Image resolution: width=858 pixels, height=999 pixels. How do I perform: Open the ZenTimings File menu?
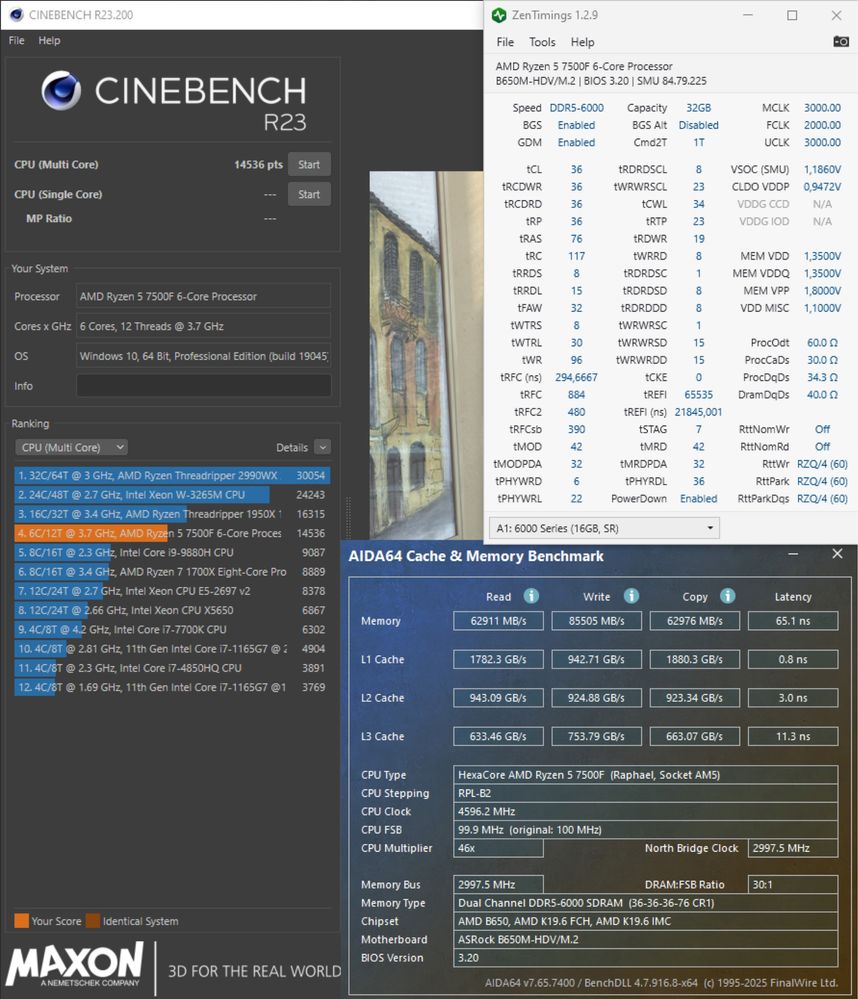505,42
